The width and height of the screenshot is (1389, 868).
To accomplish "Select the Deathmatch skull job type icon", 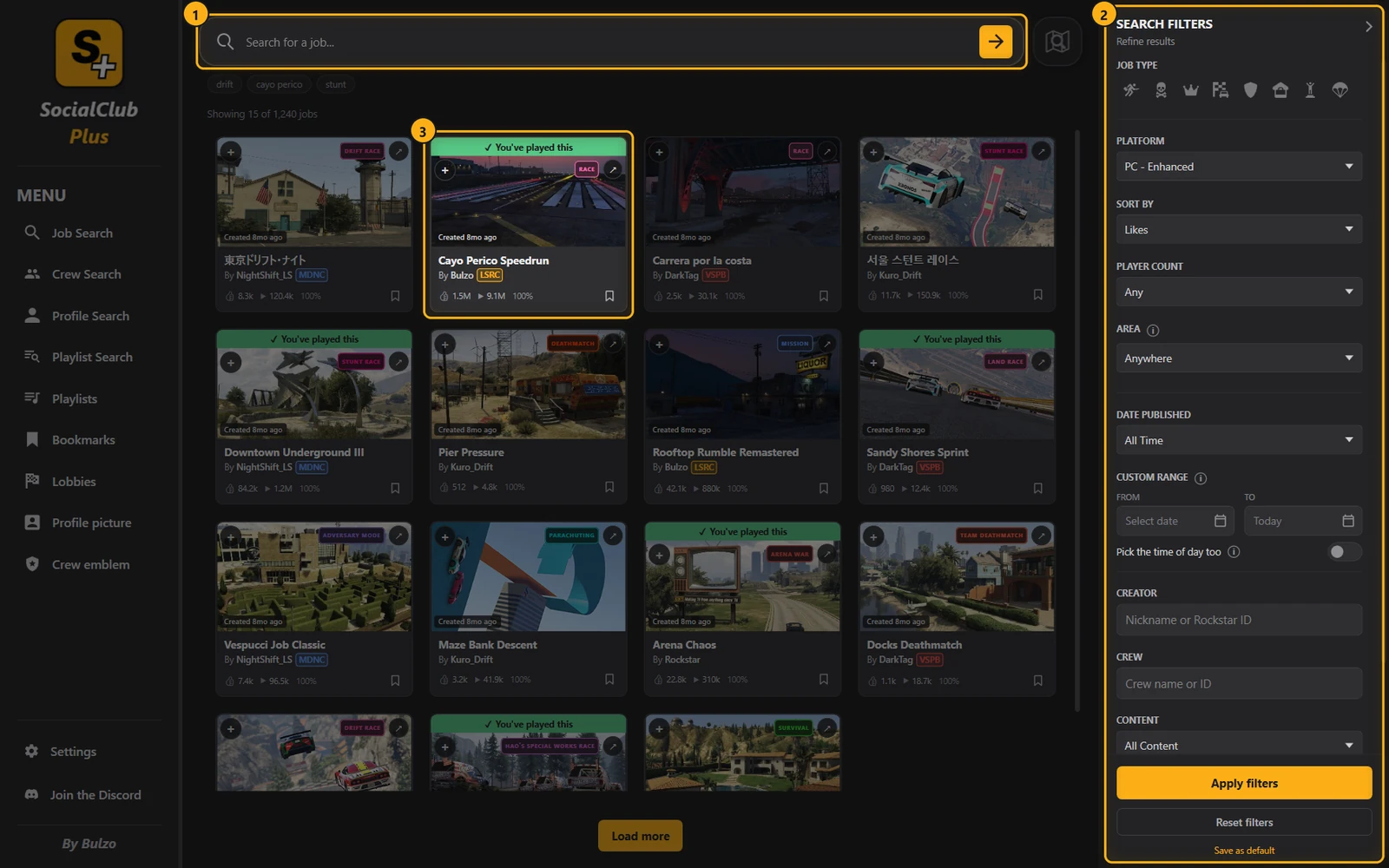I will tap(1161, 89).
